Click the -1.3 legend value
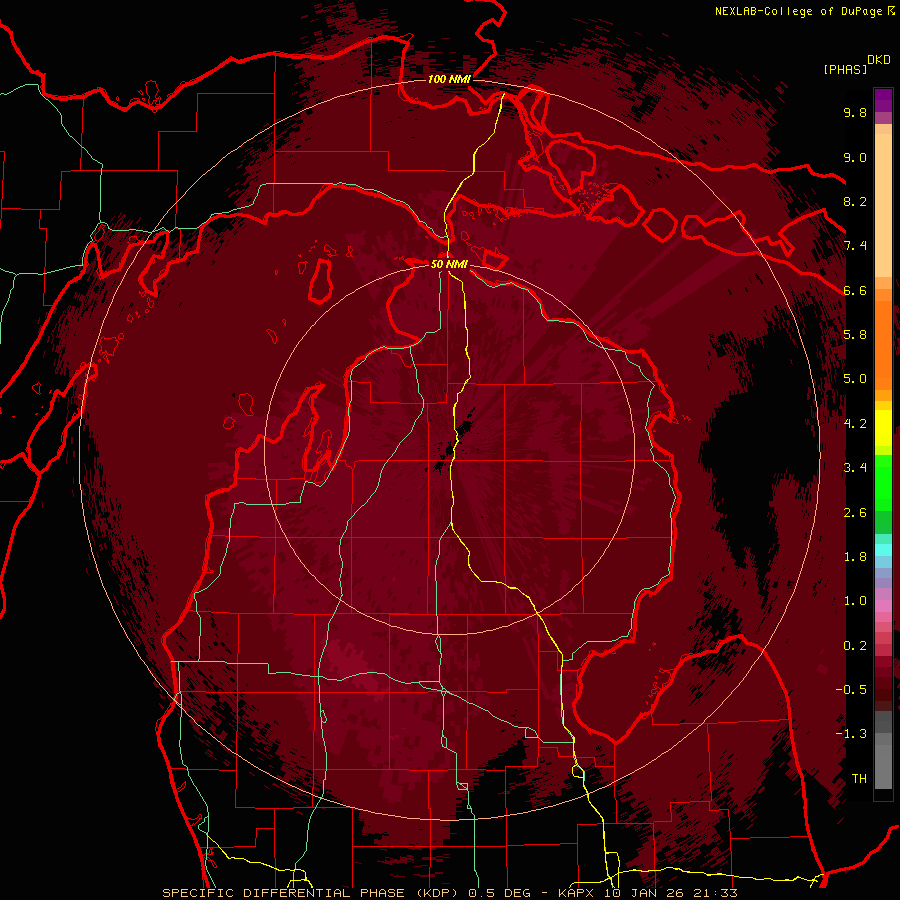900x900 pixels. (851, 734)
